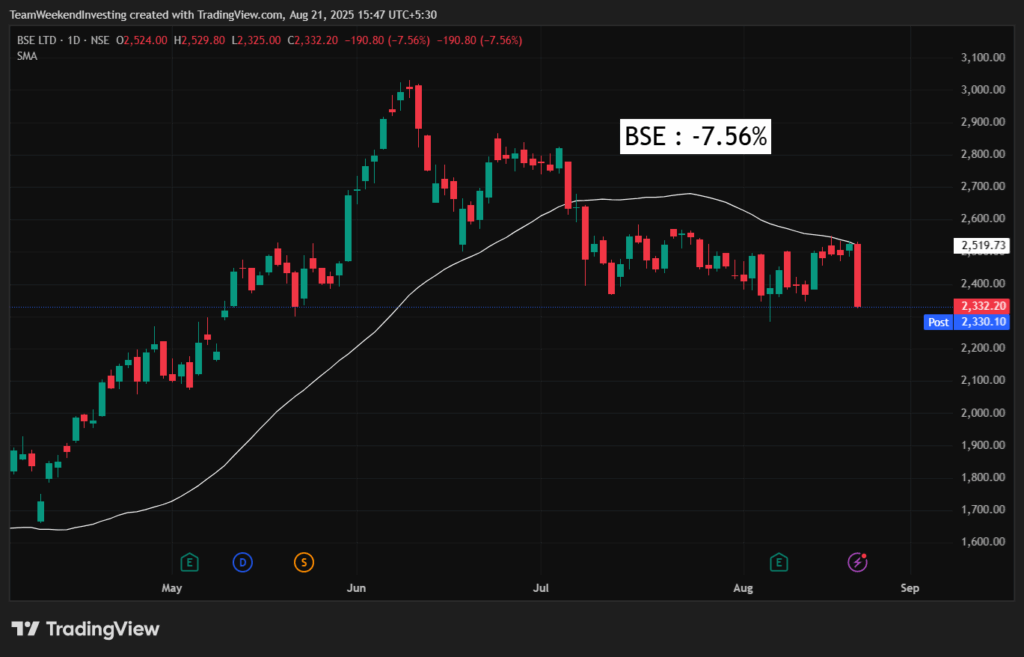The image size is (1024, 657).
Task: Click the BSE LTD symbol title
Action: [63, 40]
